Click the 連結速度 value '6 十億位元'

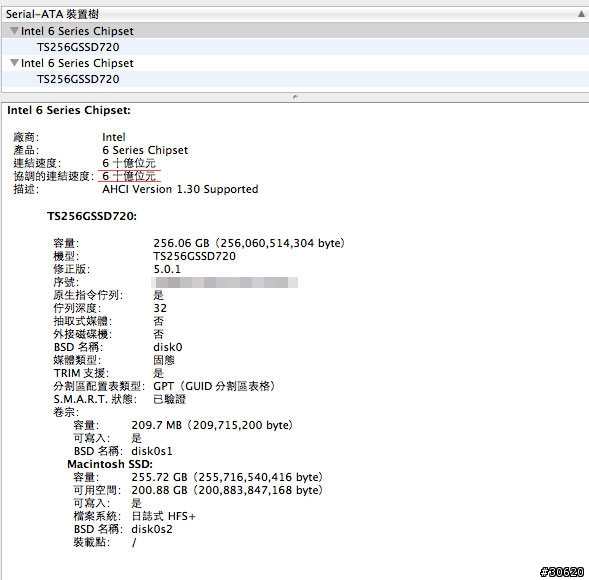point(129,163)
